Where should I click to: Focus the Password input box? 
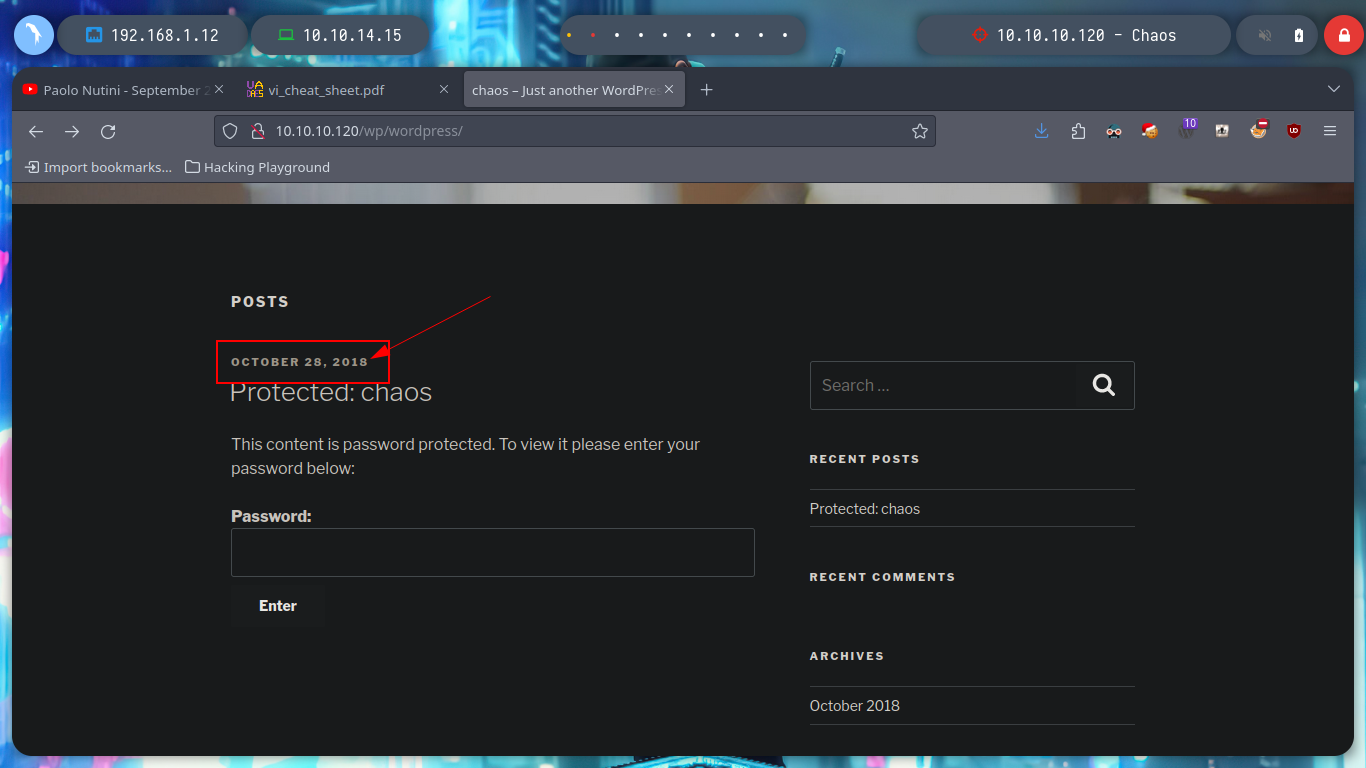pyautogui.click(x=493, y=552)
